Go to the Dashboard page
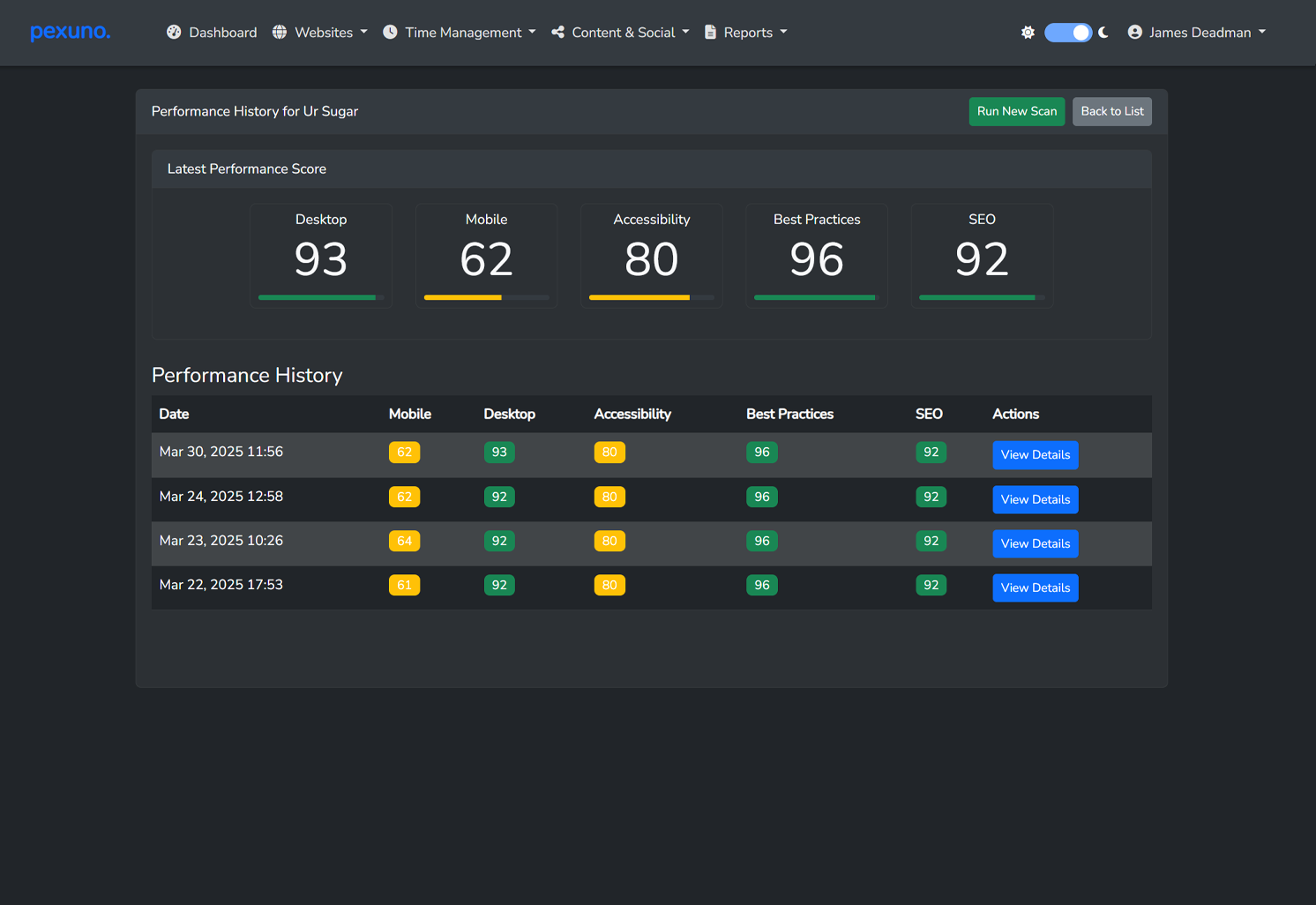Viewport: 1316px width, 905px height. (212, 33)
